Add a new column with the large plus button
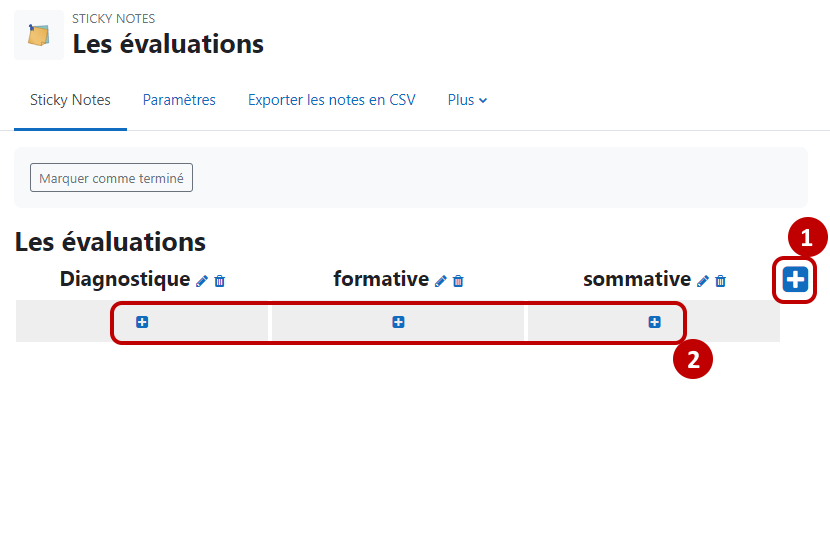This screenshot has height=559, width=830. (795, 280)
